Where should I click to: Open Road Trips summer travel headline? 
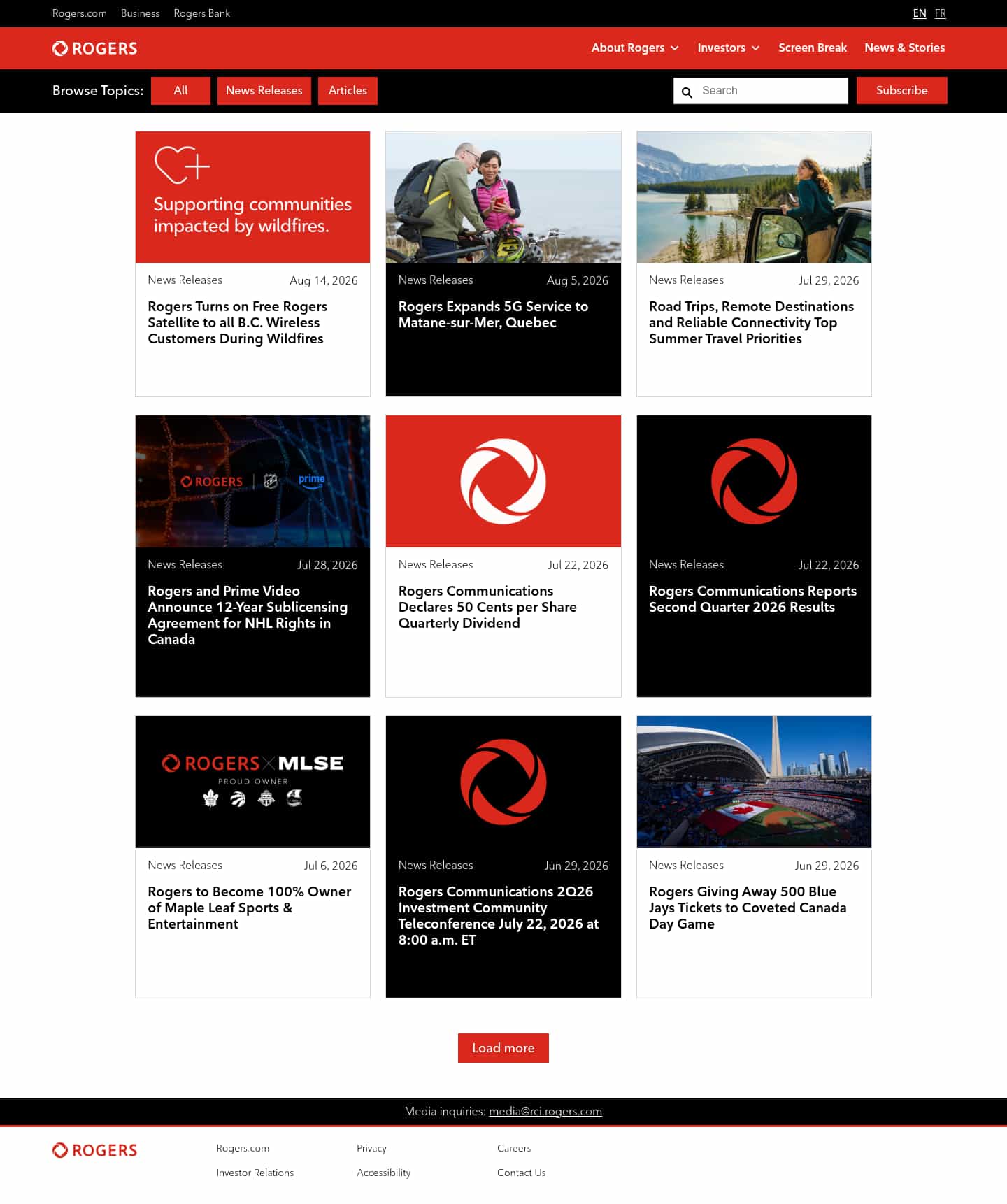point(751,322)
